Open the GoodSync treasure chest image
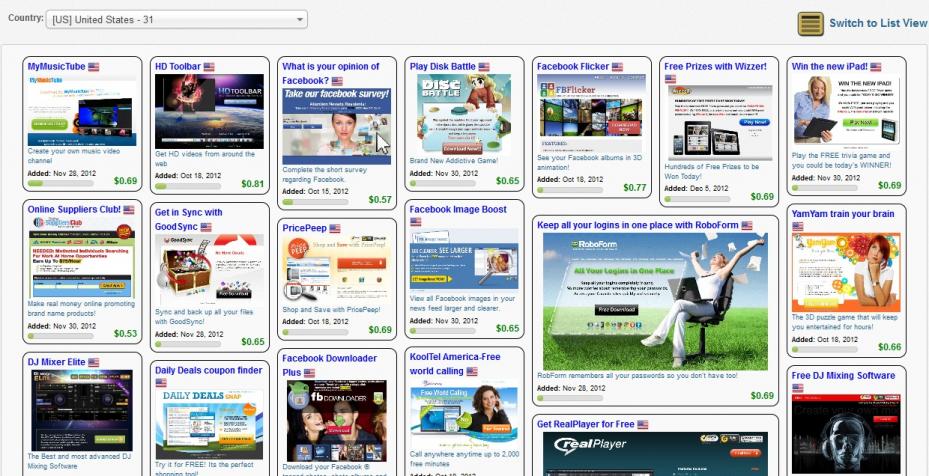Viewport: 929px width, 476px height. tap(209, 269)
